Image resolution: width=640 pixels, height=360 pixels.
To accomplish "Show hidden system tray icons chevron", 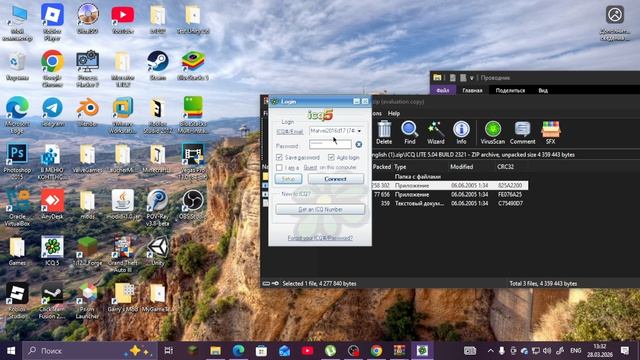I will click(x=491, y=351).
